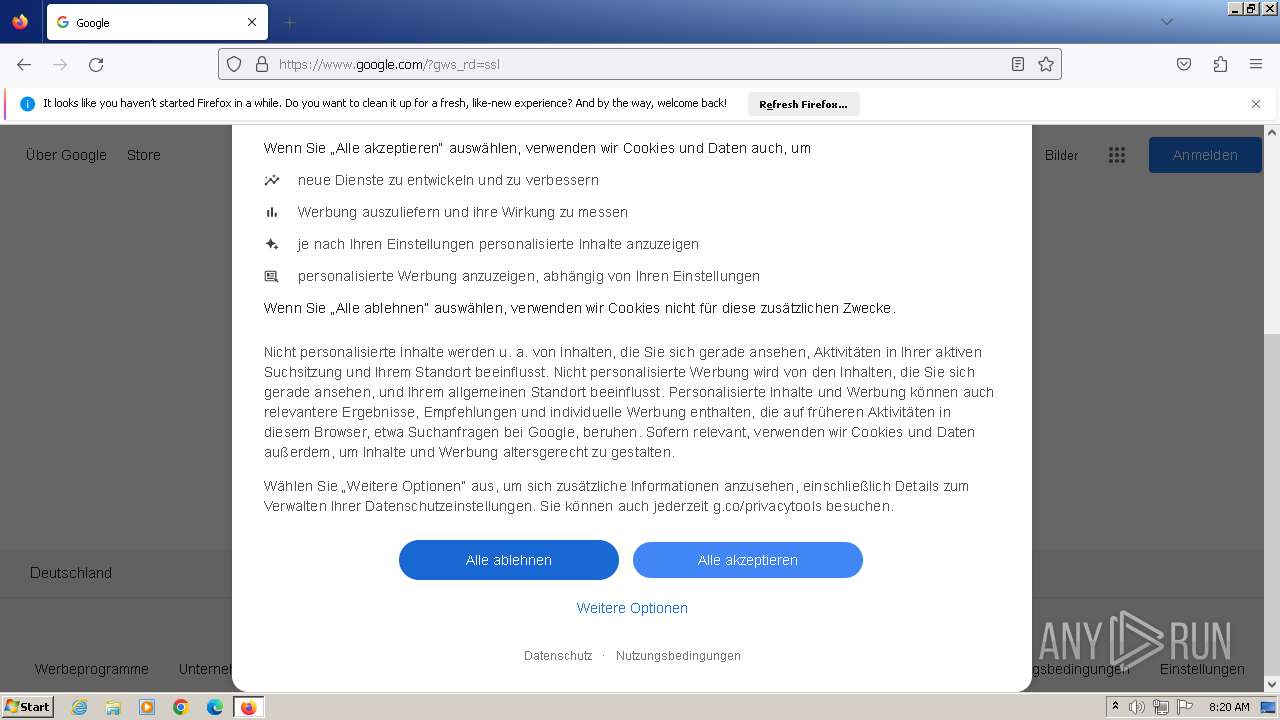Close the Google tab
The image size is (1280, 720).
pos(252,22)
